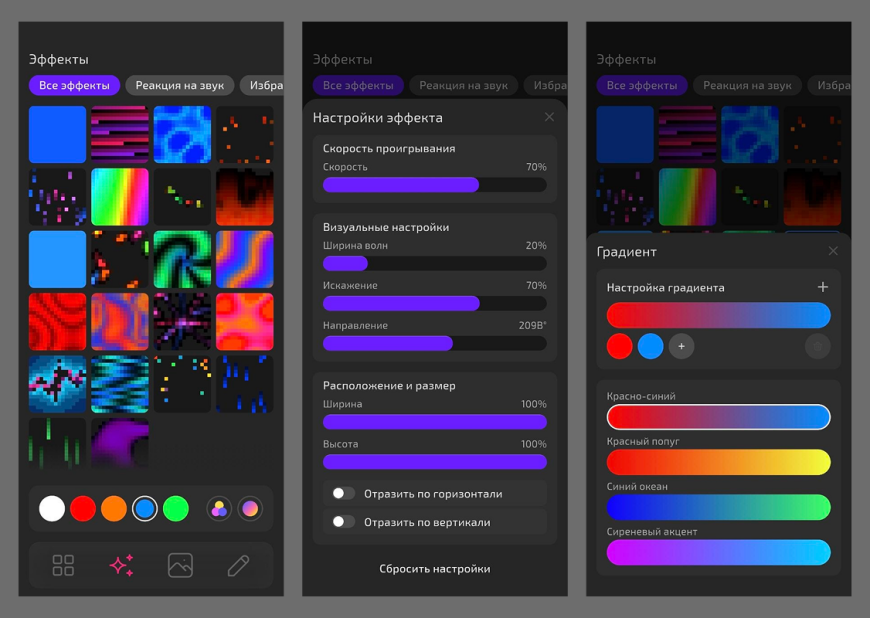The height and width of the screenshot is (618, 870).
Task: Open the image gallery icon in toolbar
Action: point(180,565)
